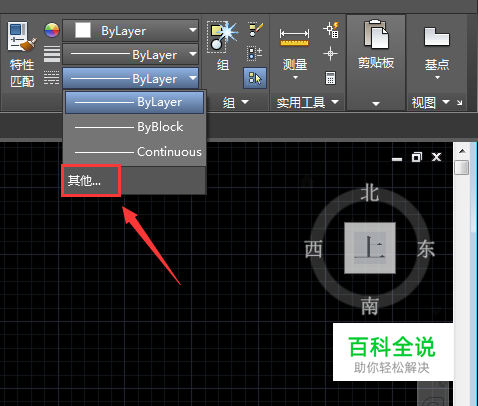Click the lineweight icon with thick lines
This screenshot has height=406, width=478.
[x=52, y=54]
